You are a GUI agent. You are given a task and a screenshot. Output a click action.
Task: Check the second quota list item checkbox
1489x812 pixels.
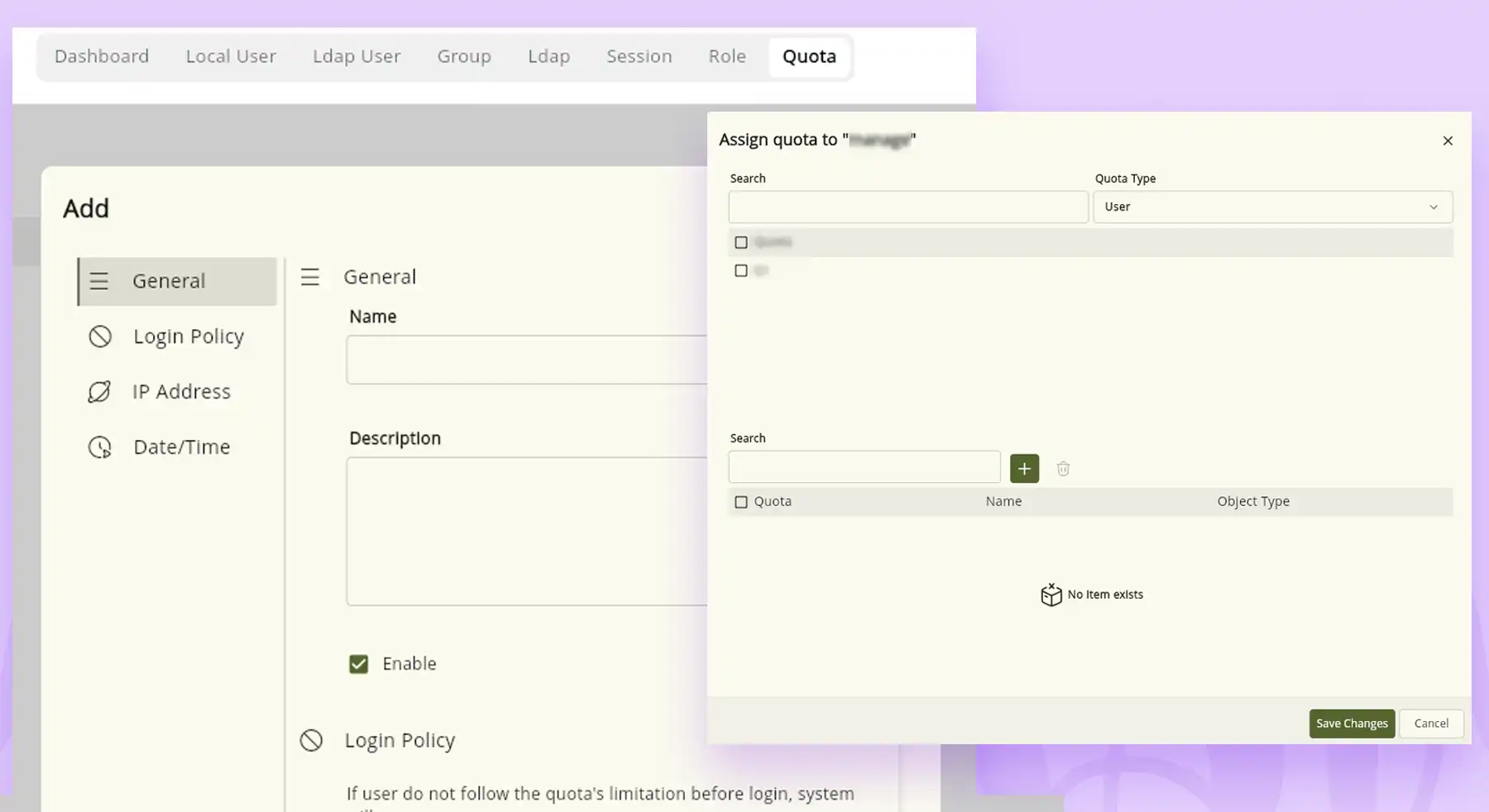click(x=741, y=270)
